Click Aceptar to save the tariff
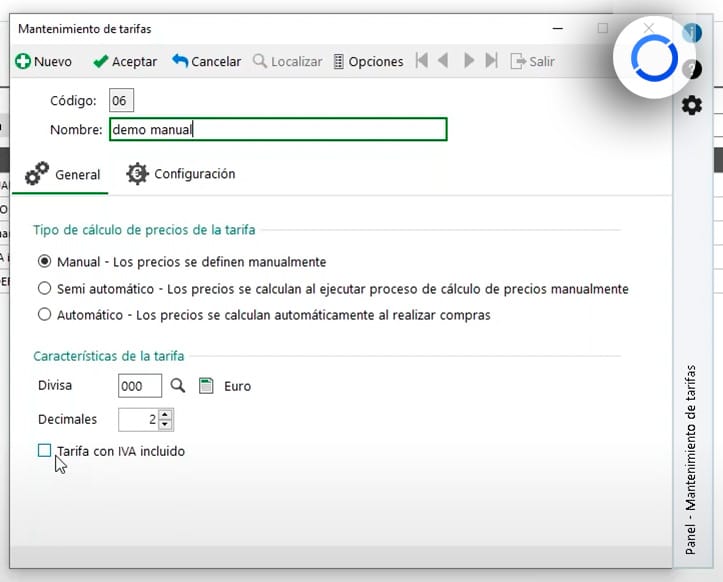The image size is (723, 582). [x=125, y=61]
